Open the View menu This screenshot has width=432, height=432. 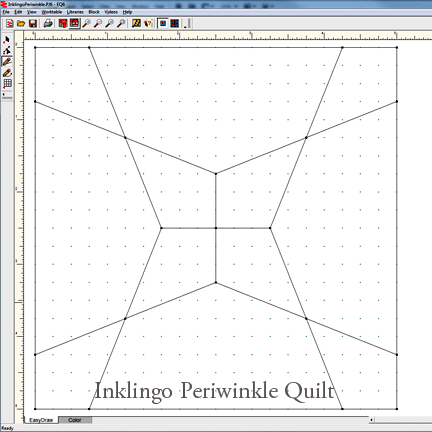[32, 12]
